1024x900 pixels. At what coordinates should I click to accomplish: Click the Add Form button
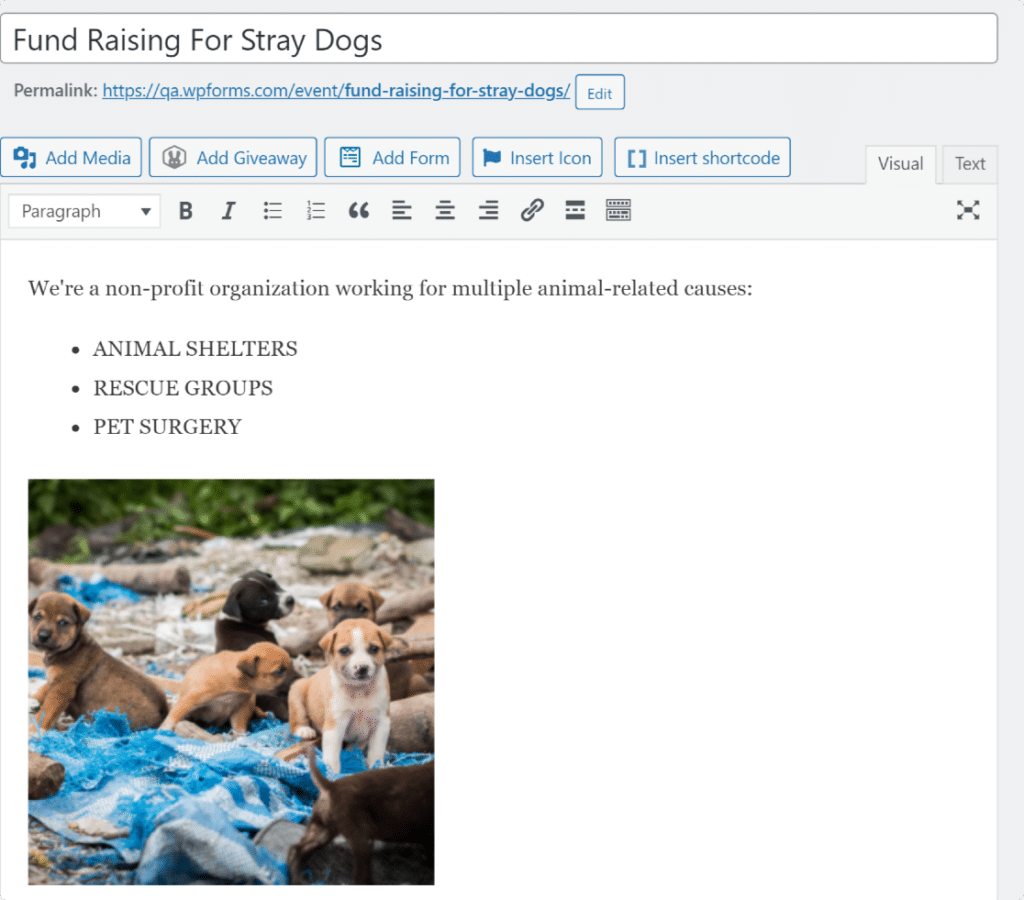click(x=392, y=157)
